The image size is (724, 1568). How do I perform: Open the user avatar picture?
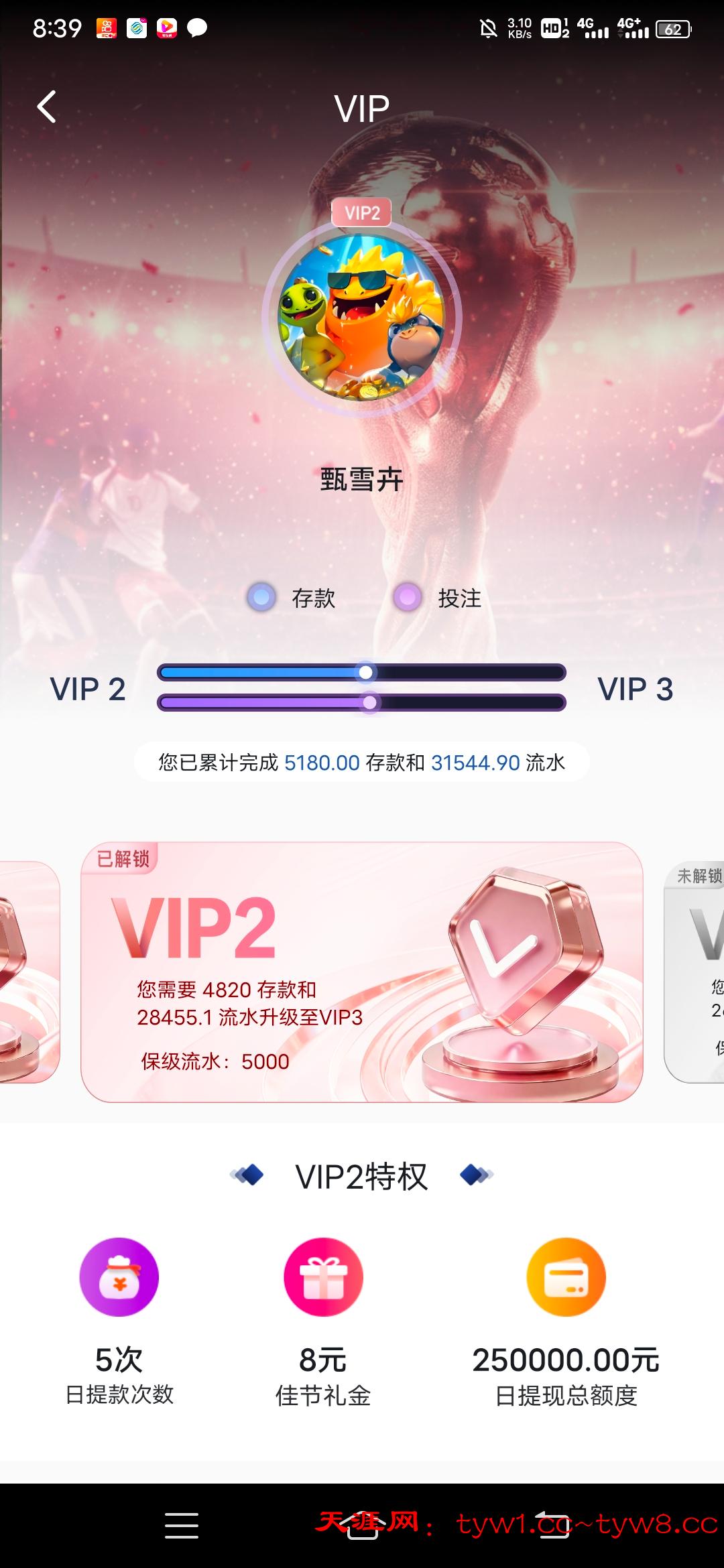[x=361, y=317]
